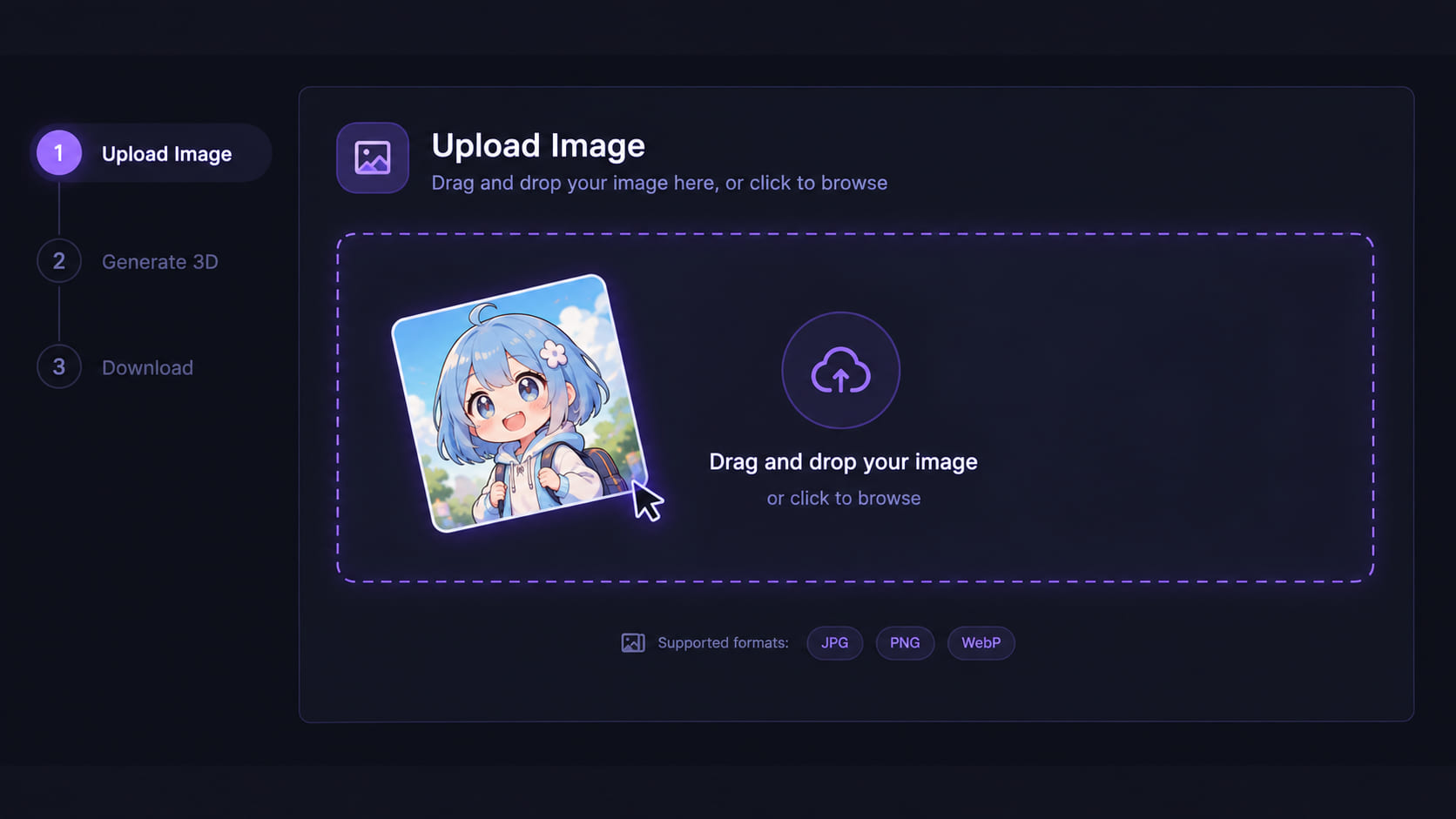Viewport: 1456px width, 819px height.
Task: Click 'Drag and drop your image' text
Action: tap(843, 462)
